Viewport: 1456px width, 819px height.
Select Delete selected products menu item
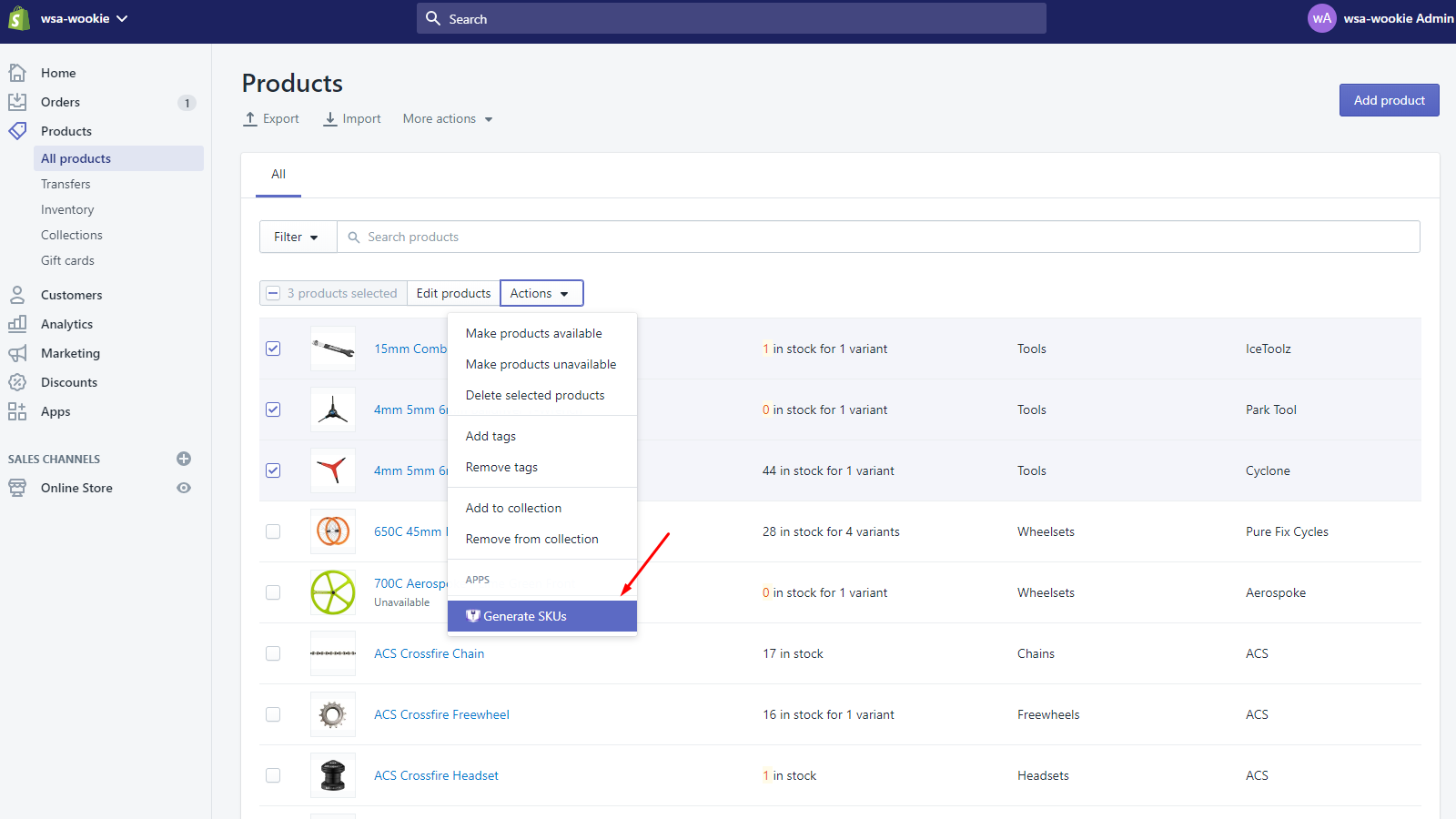(535, 395)
